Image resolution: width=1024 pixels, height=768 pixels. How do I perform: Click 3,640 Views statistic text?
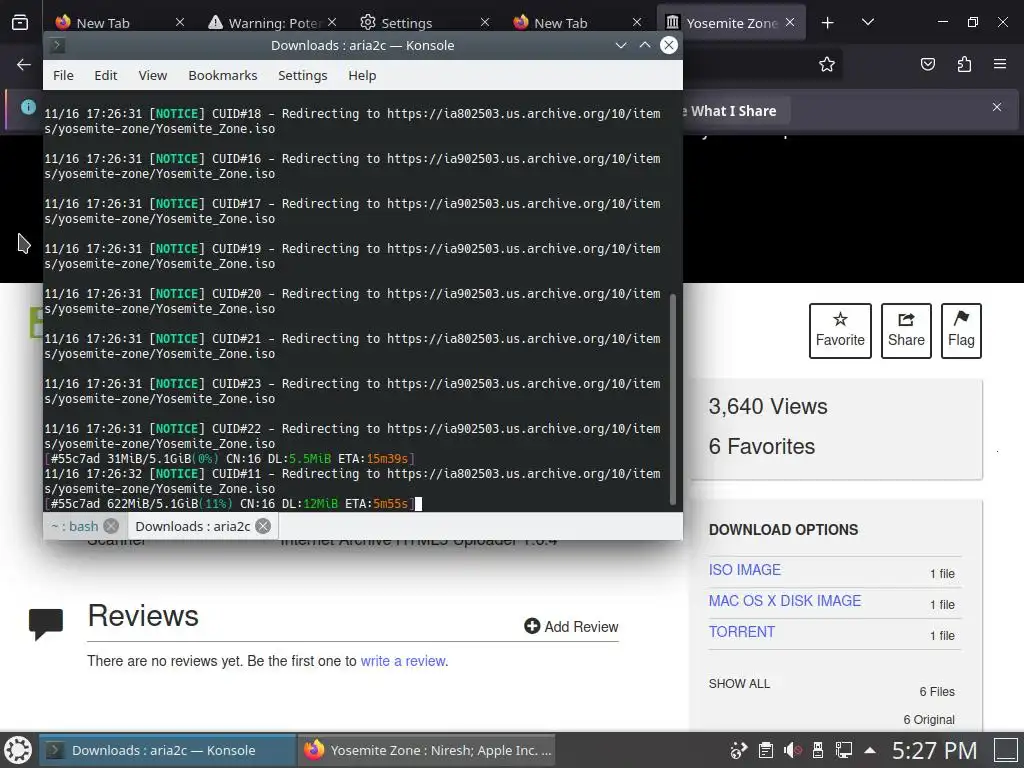768,406
